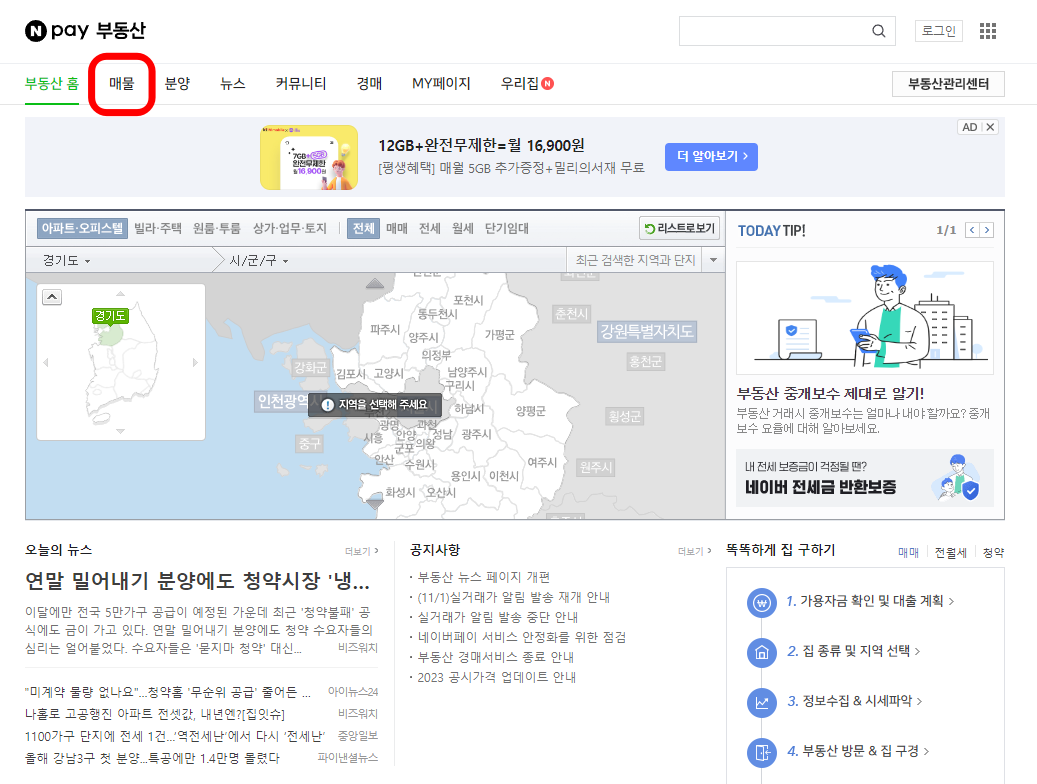Go to next TODAY TIP

(987, 230)
